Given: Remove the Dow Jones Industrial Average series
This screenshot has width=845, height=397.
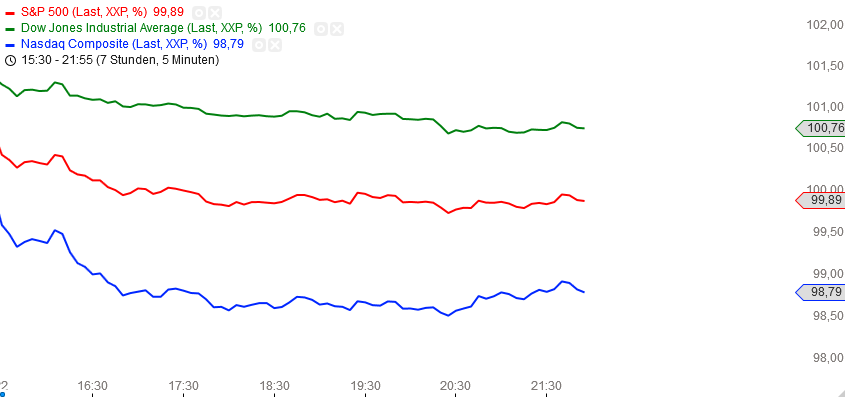Looking at the screenshot, I should (337, 29).
